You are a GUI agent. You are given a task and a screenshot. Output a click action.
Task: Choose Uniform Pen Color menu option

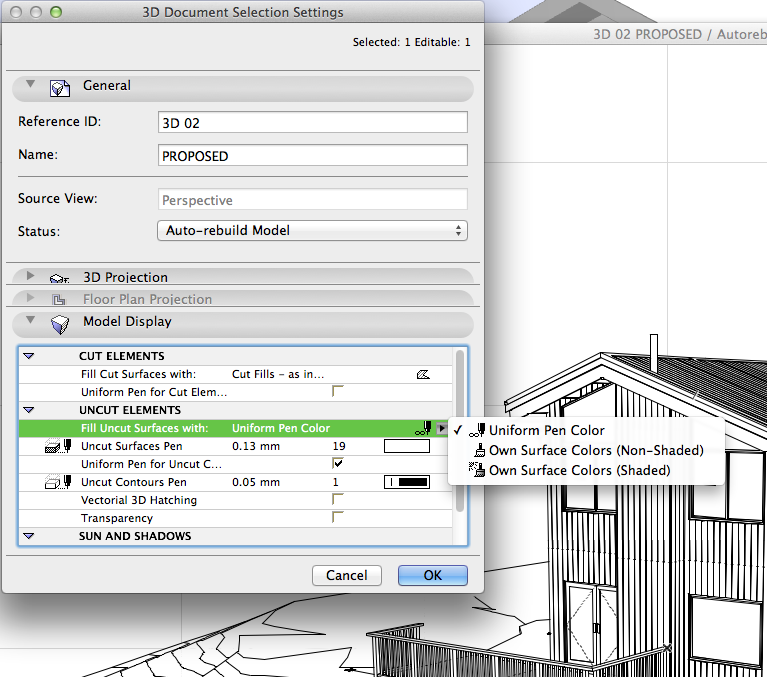click(546, 430)
